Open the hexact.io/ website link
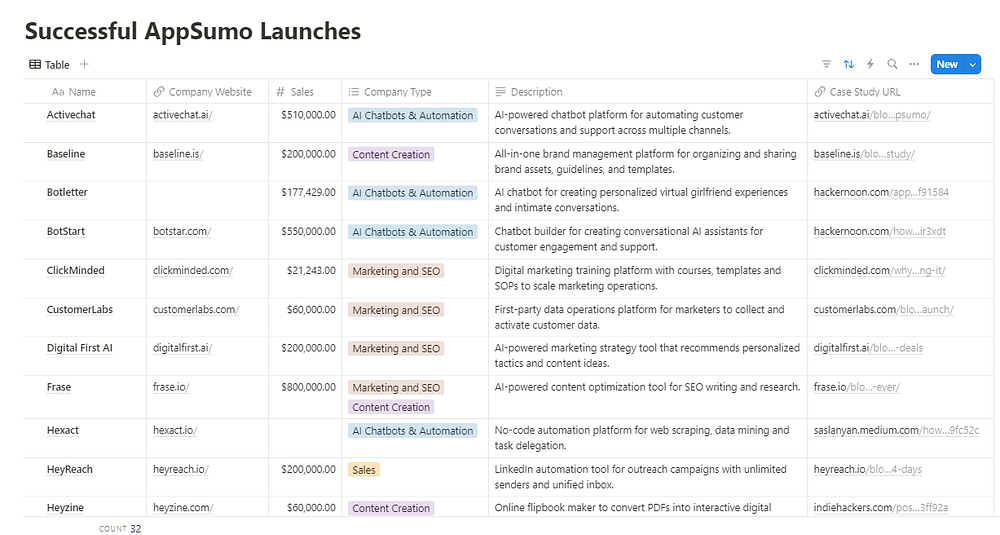The image size is (1000, 535). coord(175,430)
